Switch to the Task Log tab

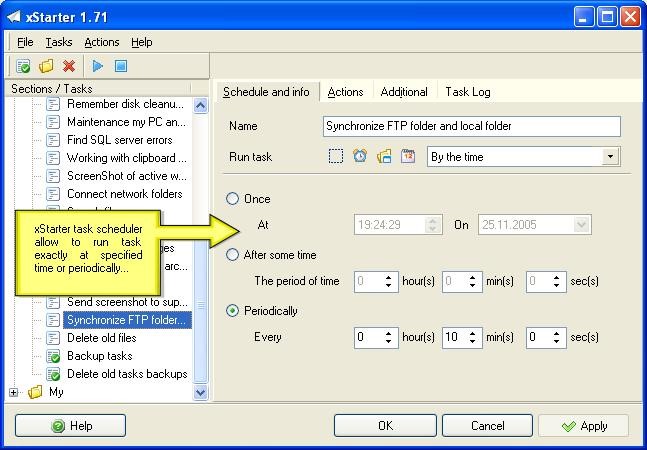tap(467, 92)
